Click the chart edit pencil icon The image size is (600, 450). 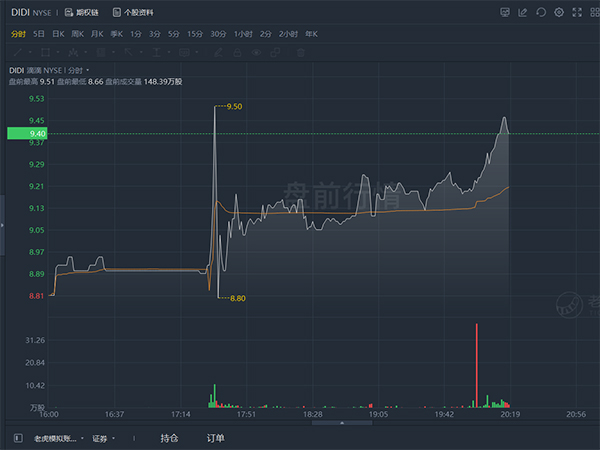pos(523,12)
